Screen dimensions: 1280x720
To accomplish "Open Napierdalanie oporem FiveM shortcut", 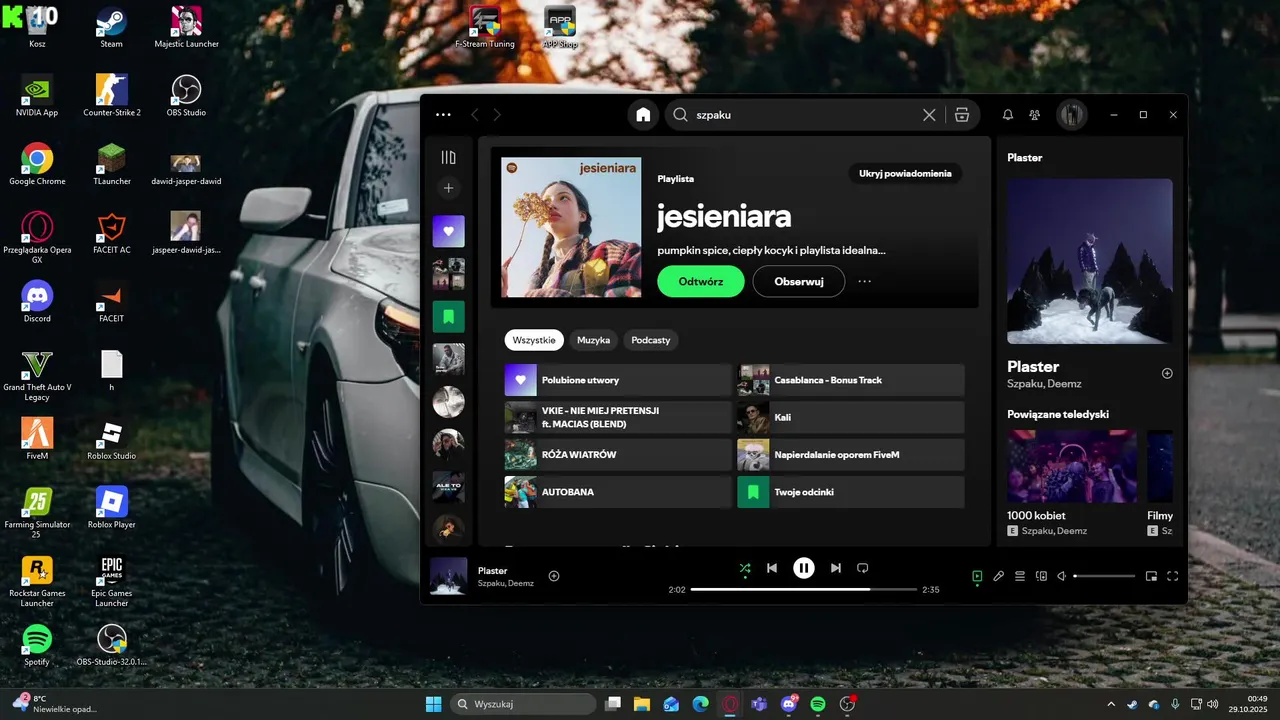I will (x=851, y=455).
